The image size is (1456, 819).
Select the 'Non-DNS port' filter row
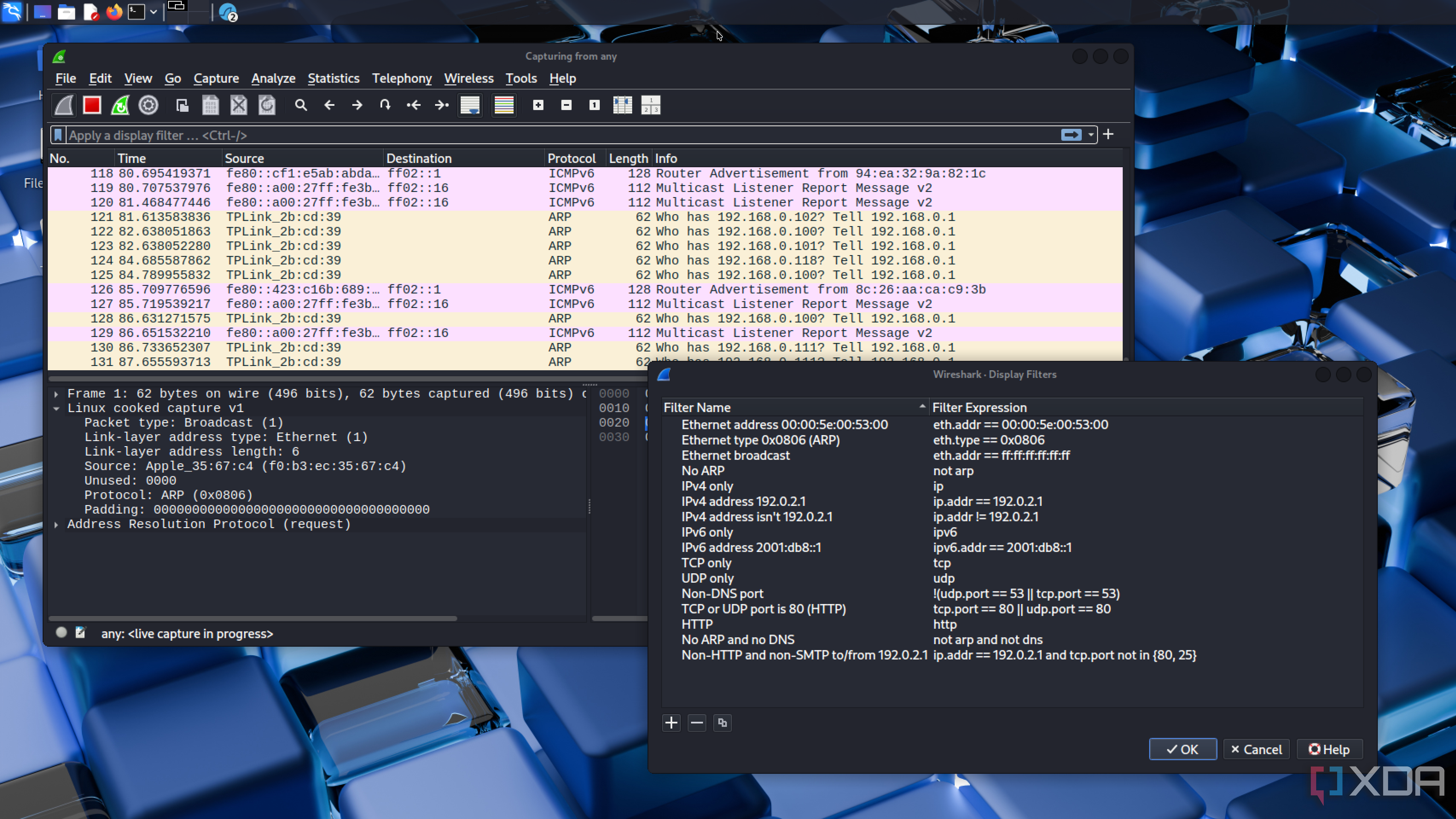[x=1013, y=594]
